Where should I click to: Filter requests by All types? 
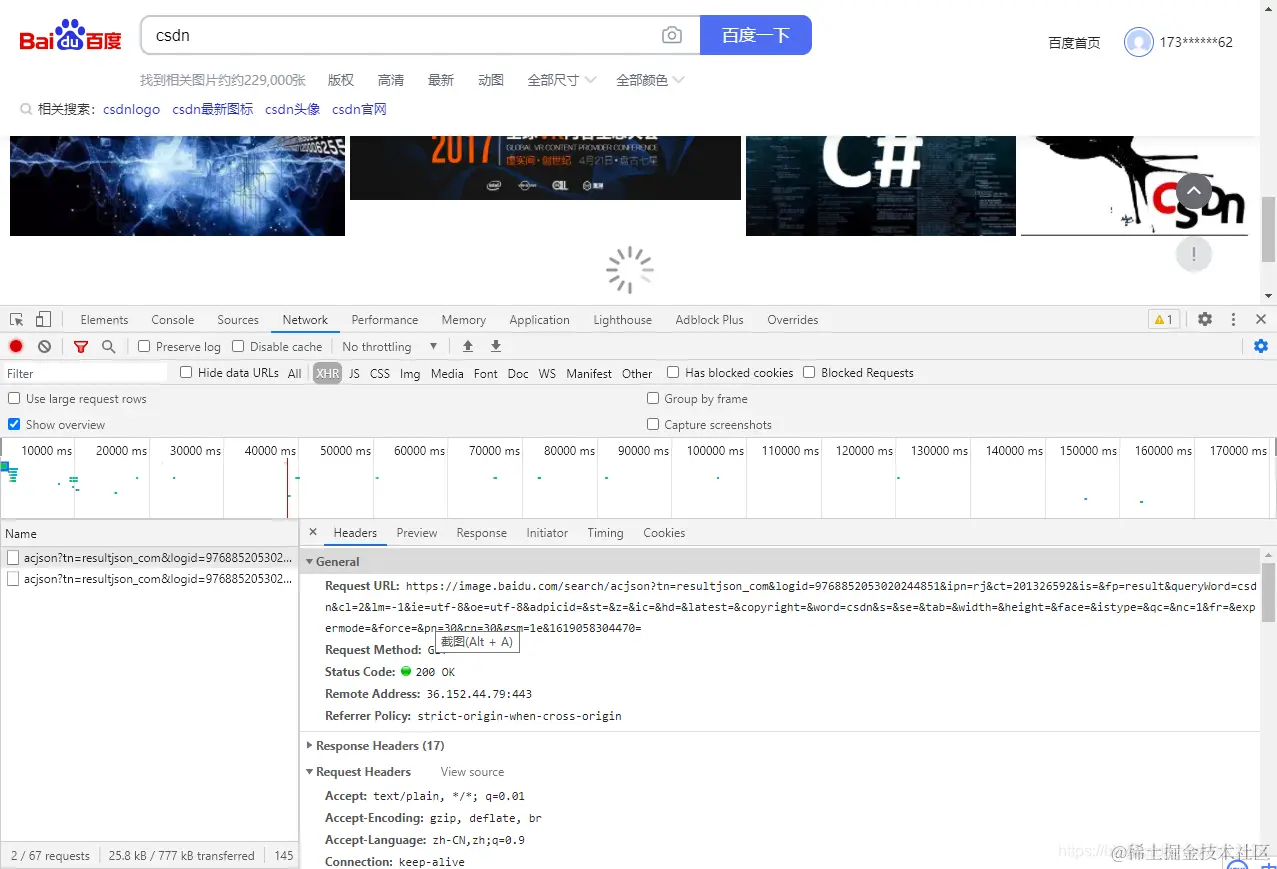(294, 373)
